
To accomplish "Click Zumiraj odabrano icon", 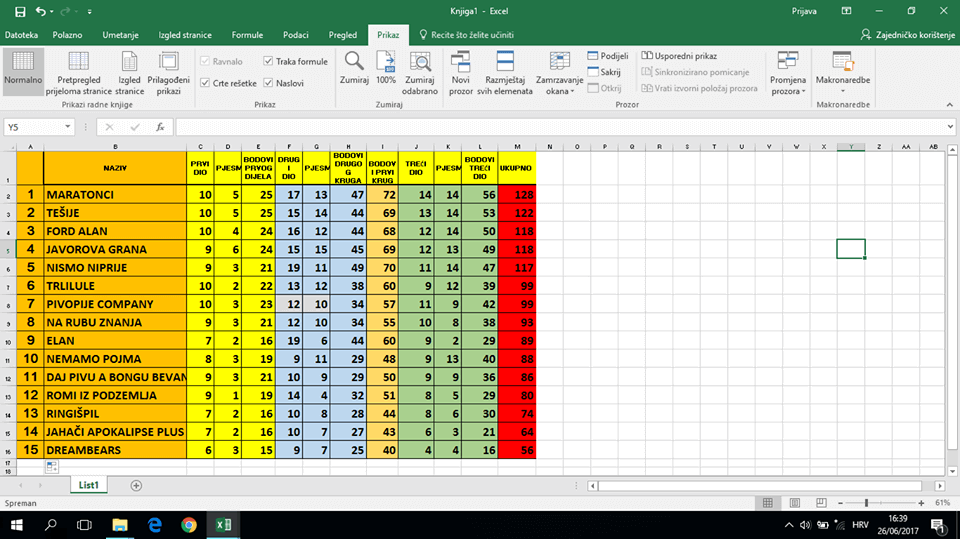I will pos(420,62).
